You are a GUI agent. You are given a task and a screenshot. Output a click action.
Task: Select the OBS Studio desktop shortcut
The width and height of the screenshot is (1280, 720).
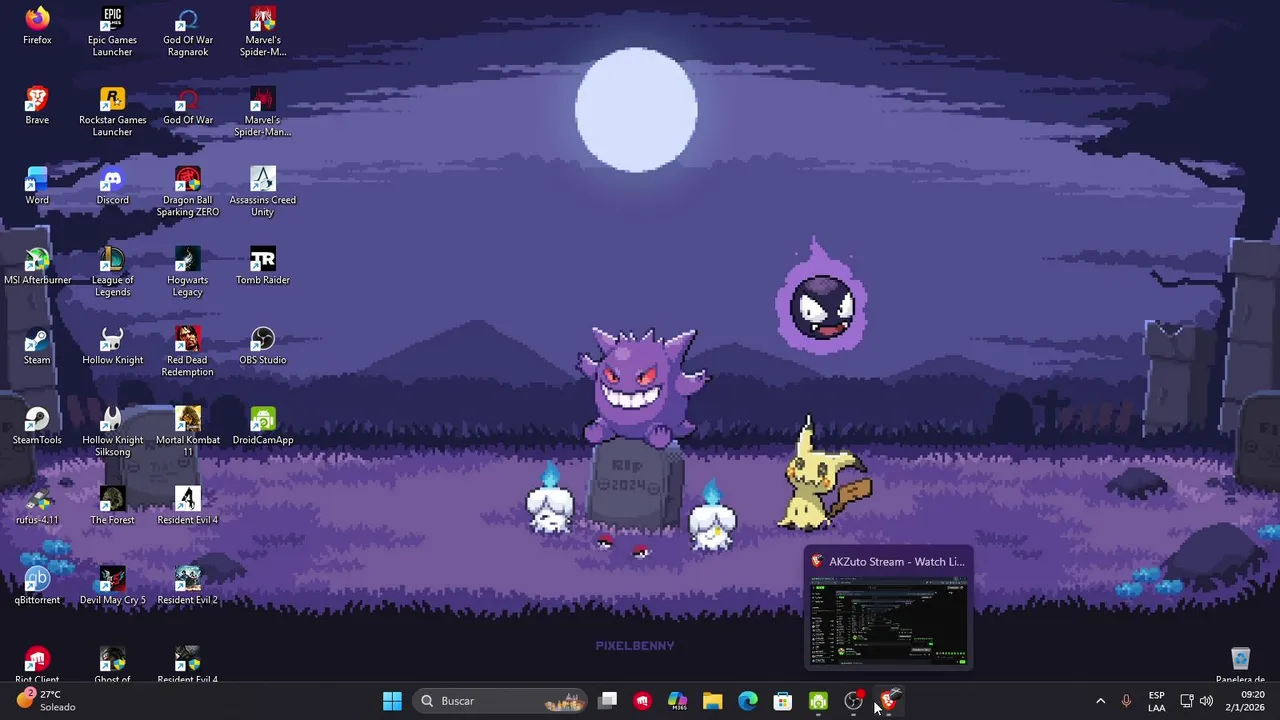(x=263, y=346)
